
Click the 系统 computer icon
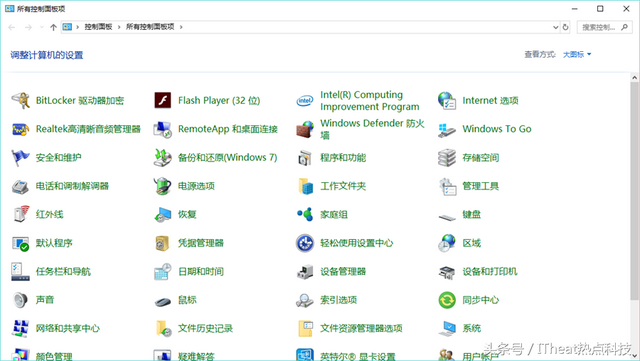[447, 328]
